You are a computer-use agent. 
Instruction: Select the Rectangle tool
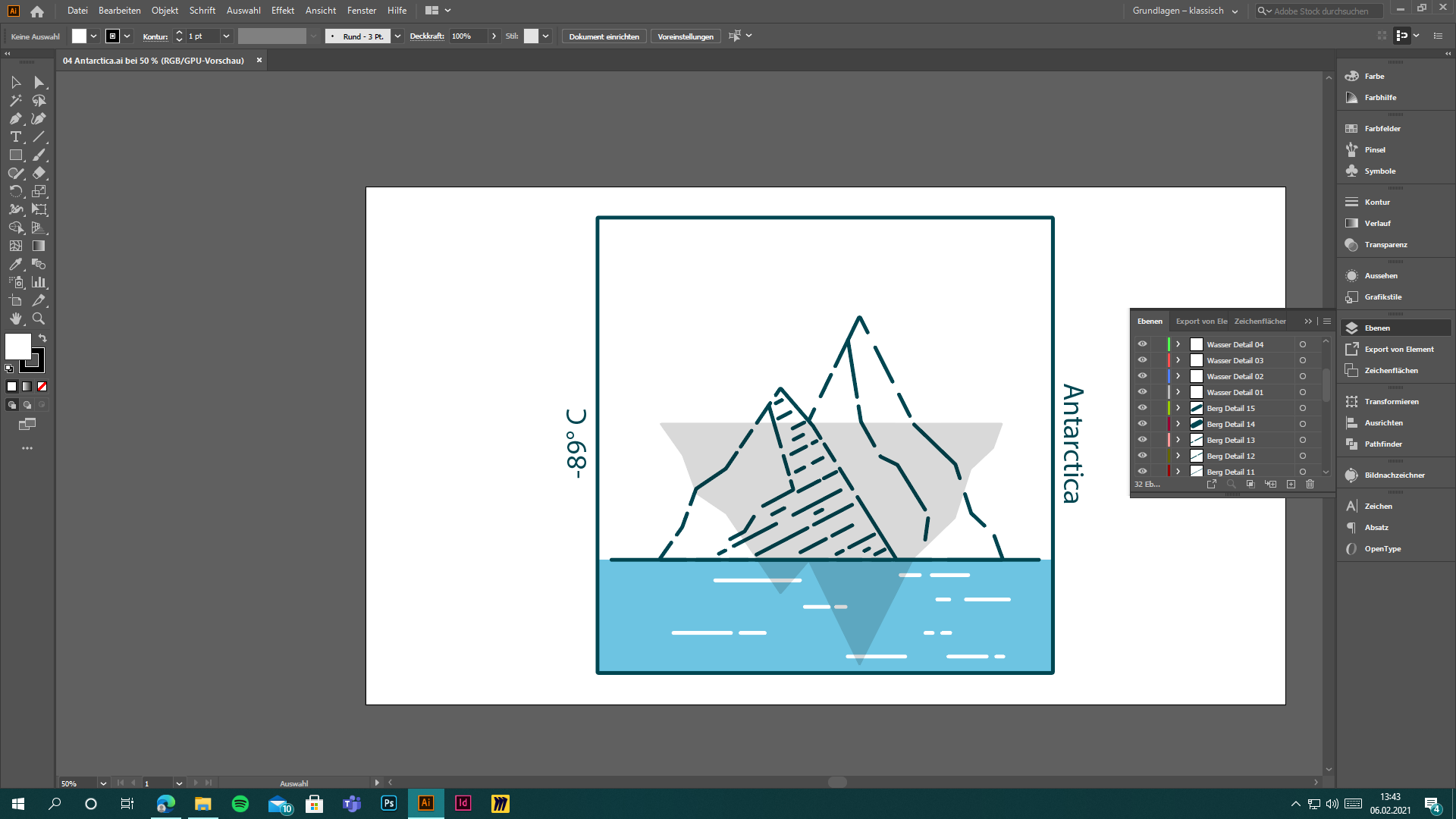(x=16, y=155)
